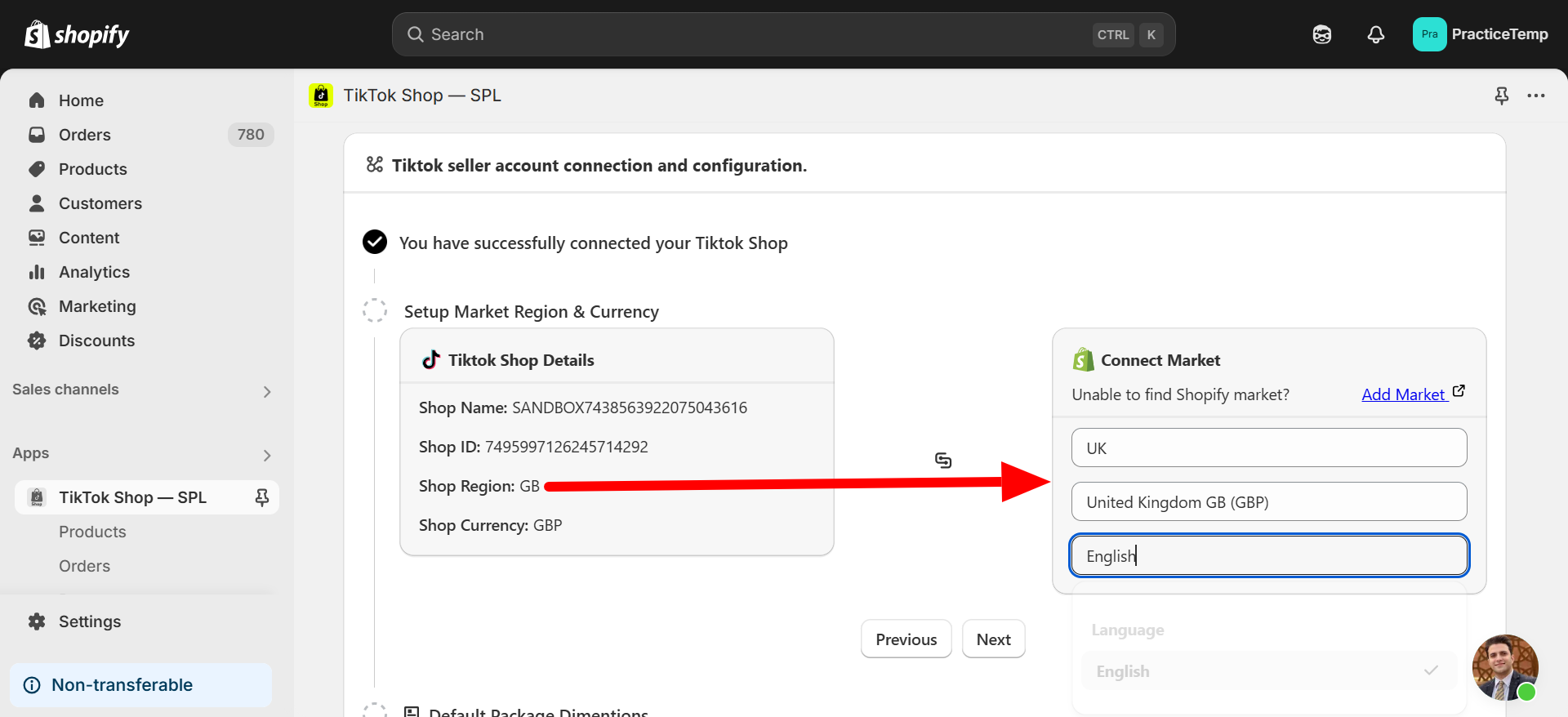Click the link icon between the panels

[943, 461]
